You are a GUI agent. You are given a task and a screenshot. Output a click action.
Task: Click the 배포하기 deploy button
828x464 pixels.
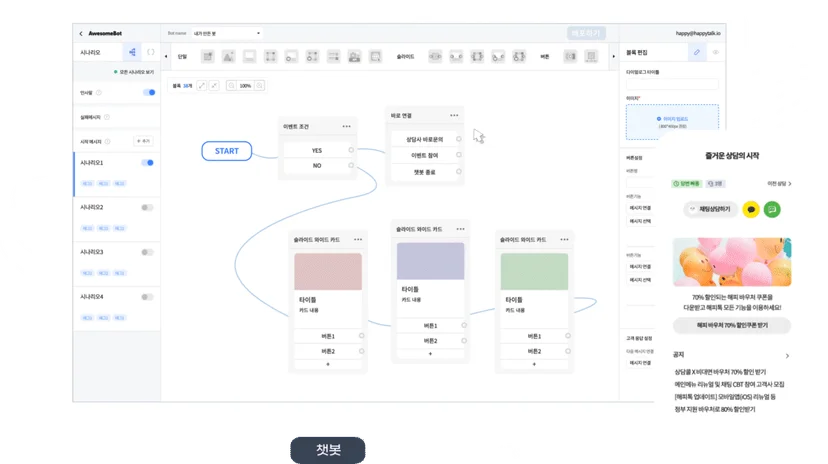(586, 33)
